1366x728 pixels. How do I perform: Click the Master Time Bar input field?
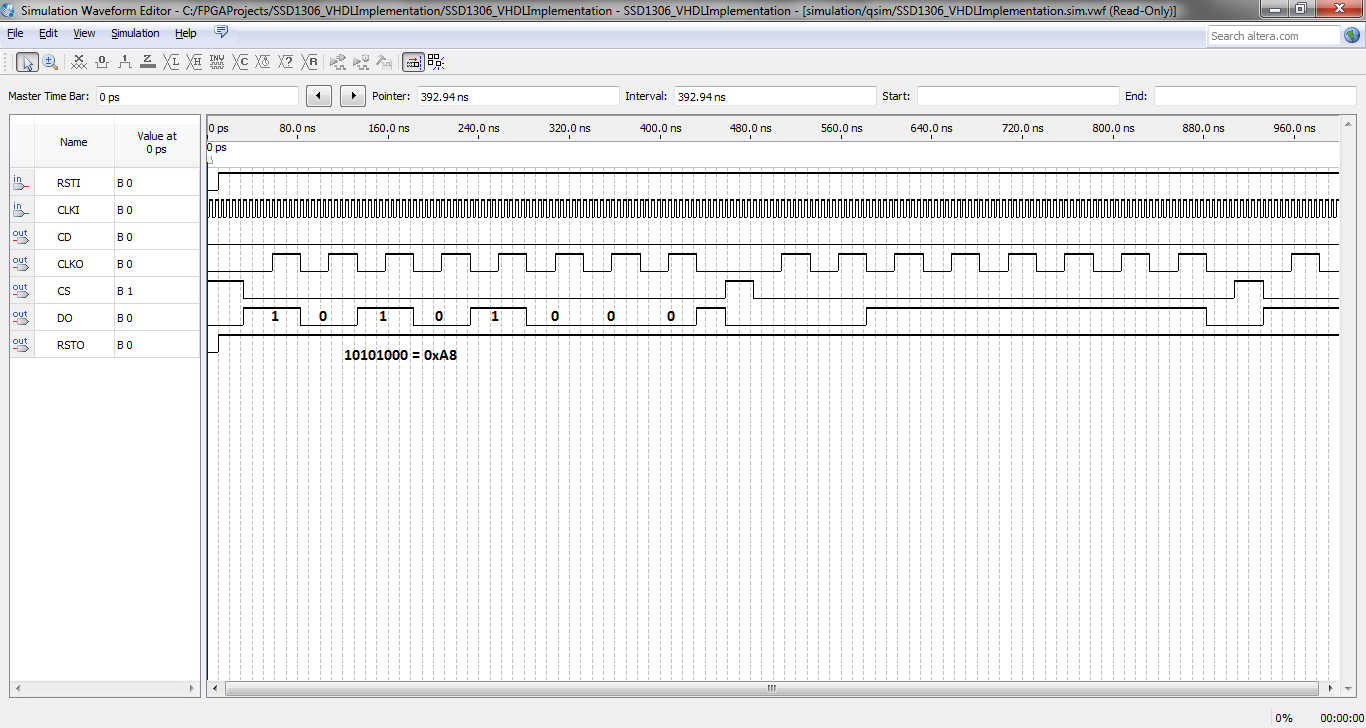(x=196, y=97)
